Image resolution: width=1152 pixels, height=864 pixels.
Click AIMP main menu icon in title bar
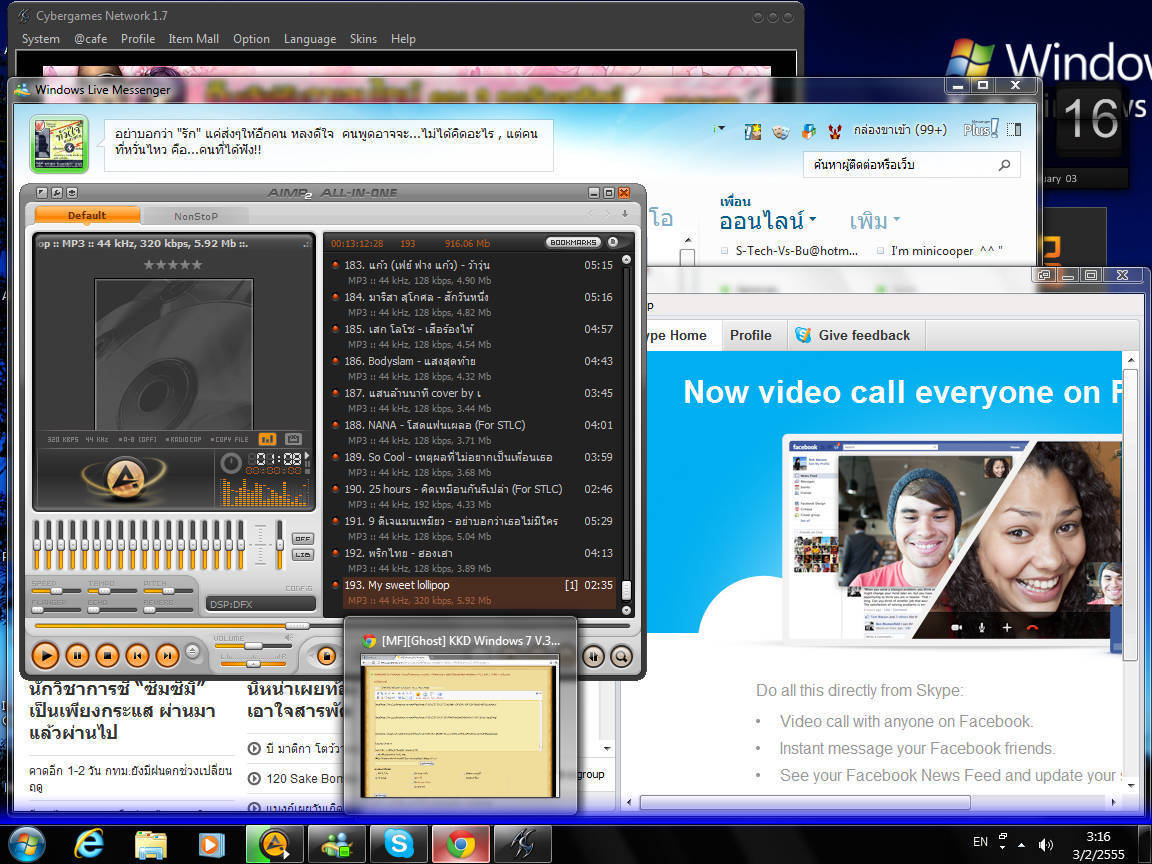[42, 192]
